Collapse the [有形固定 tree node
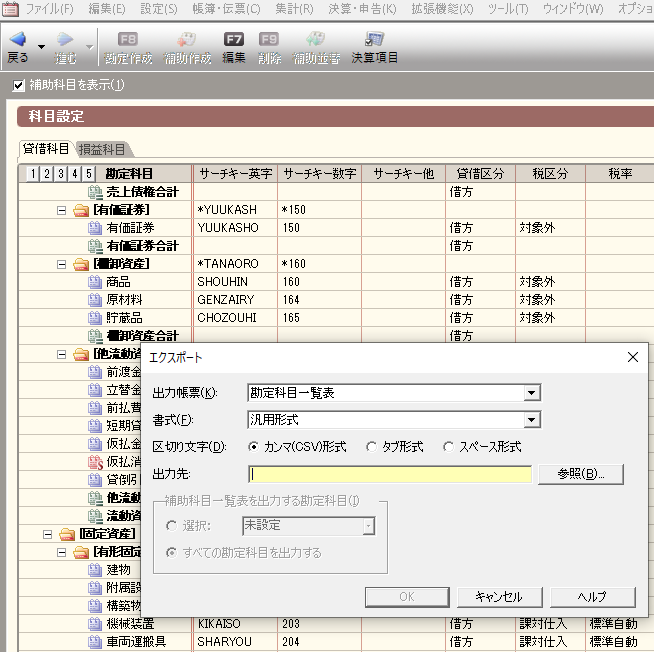This screenshot has width=654, height=652. [61, 552]
